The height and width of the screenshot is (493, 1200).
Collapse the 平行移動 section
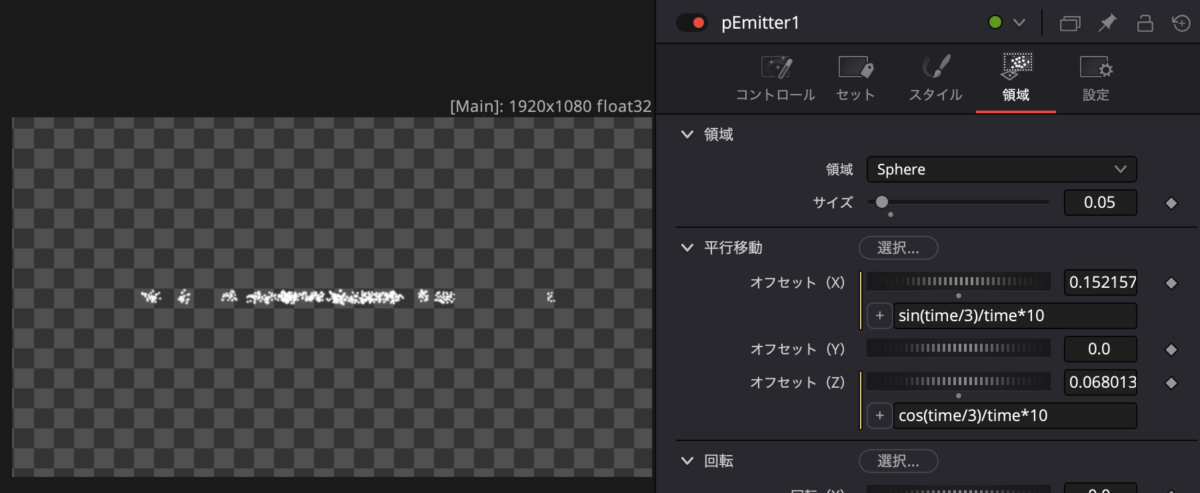tap(687, 247)
